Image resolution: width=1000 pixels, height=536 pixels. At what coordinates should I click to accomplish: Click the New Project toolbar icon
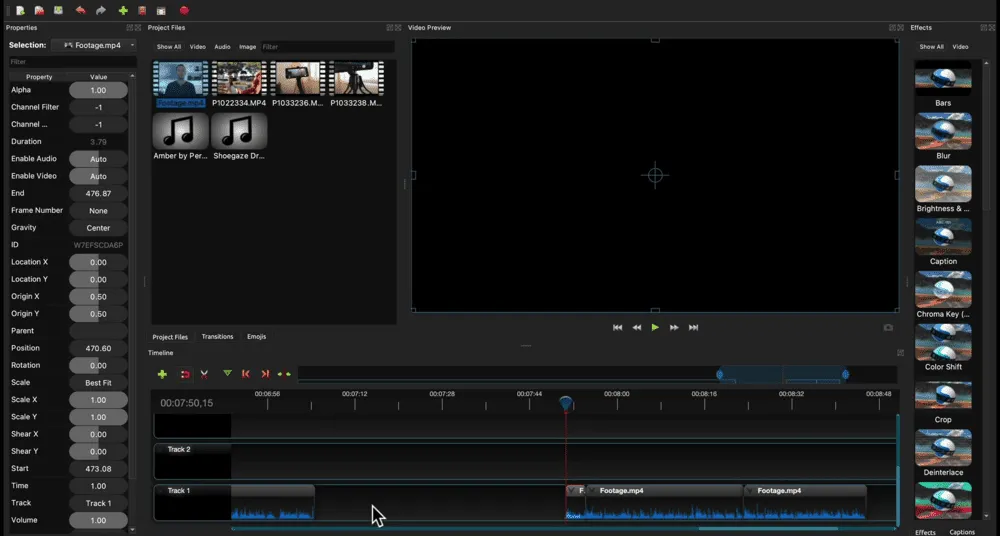click(x=20, y=10)
